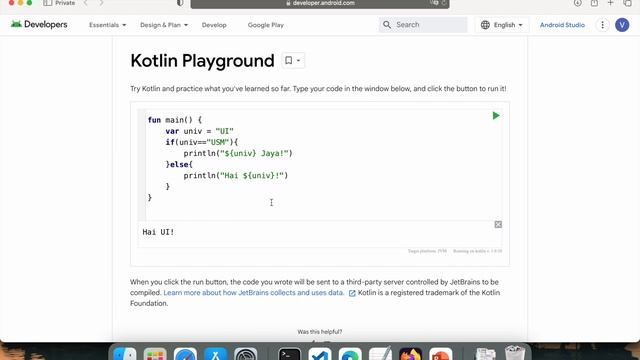Run the Kotlin code with the green play button
The width and height of the screenshot is (640, 360).
point(496,116)
